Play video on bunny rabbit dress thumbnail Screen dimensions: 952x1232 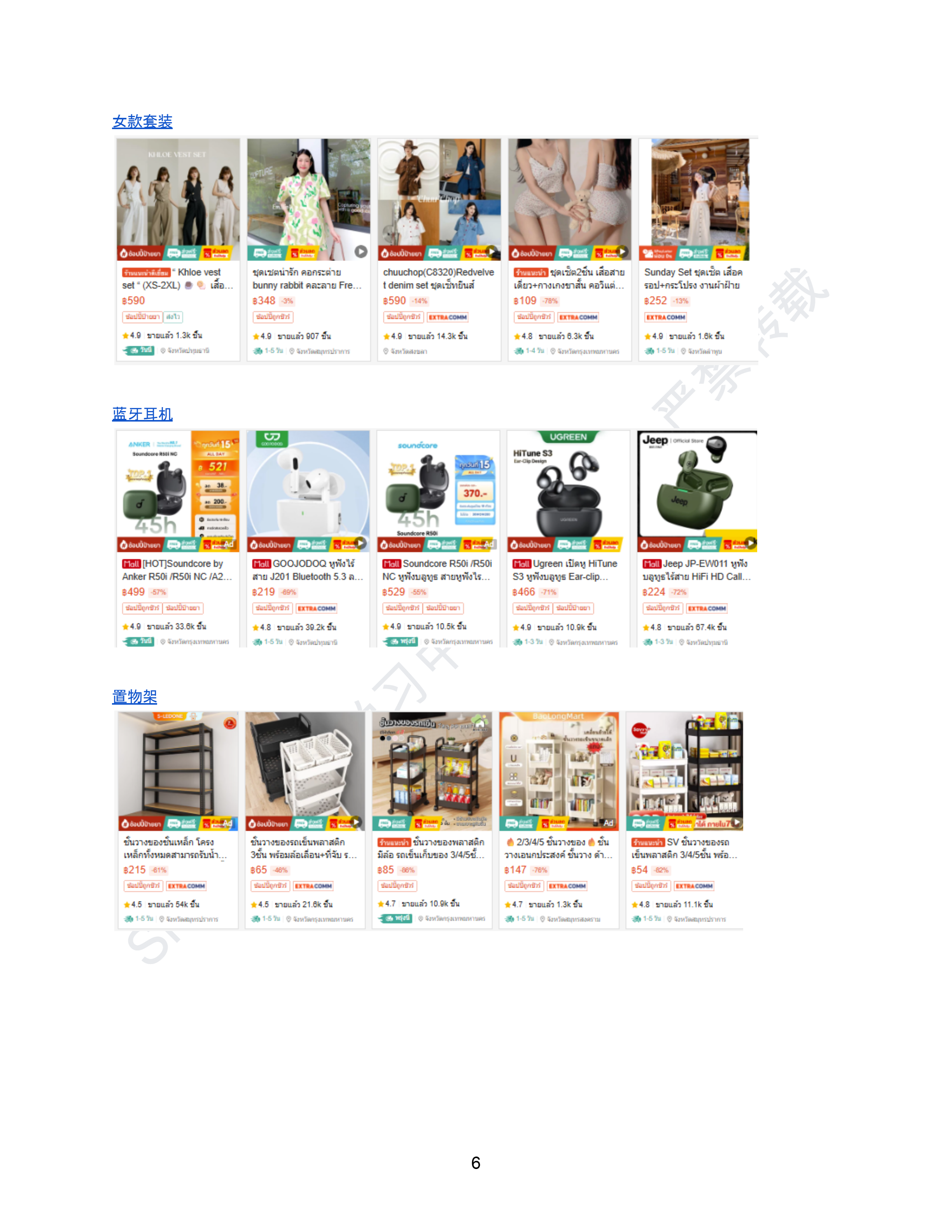361,252
